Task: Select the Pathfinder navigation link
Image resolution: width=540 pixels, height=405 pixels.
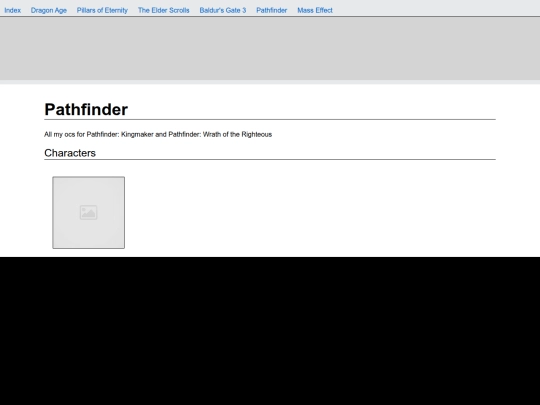Action: [271, 10]
